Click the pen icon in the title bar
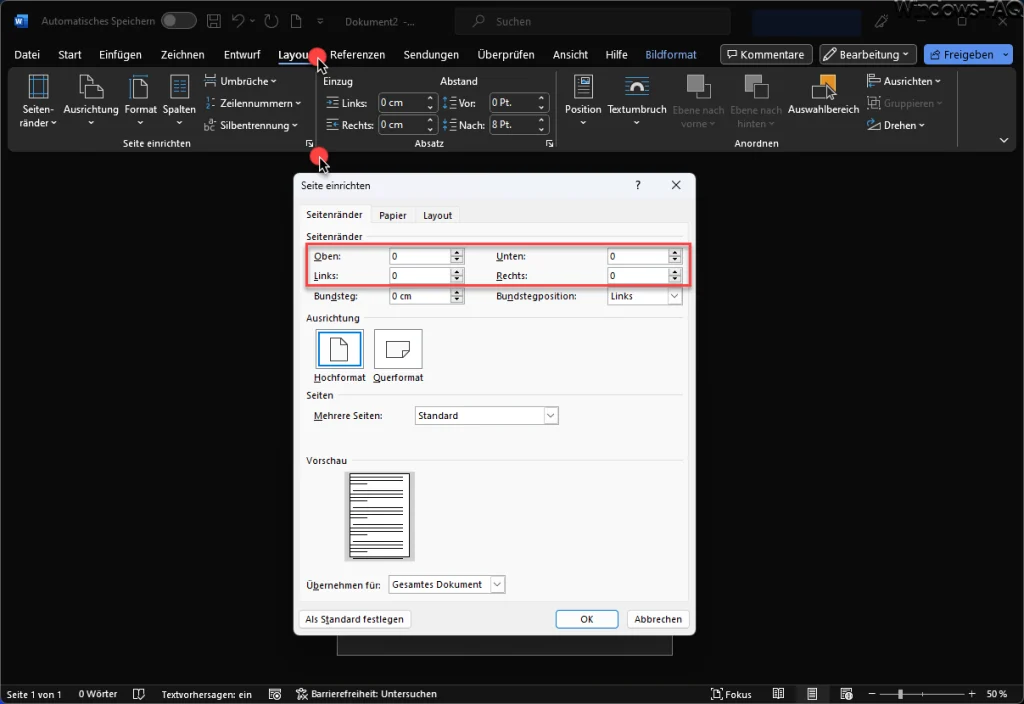1024x704 pixels. [881, 21]
